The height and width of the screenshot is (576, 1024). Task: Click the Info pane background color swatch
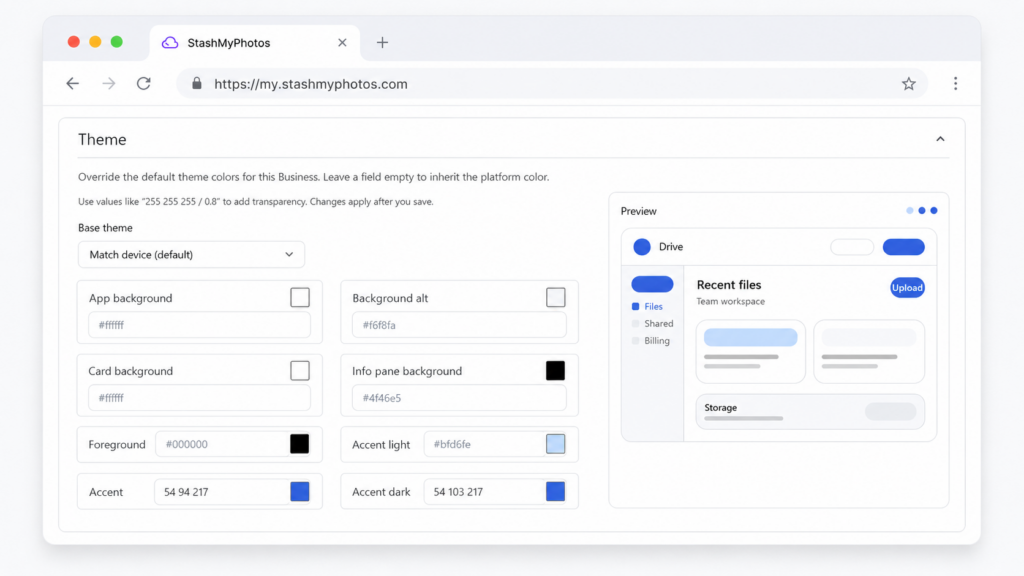click(x=555, y=370)
